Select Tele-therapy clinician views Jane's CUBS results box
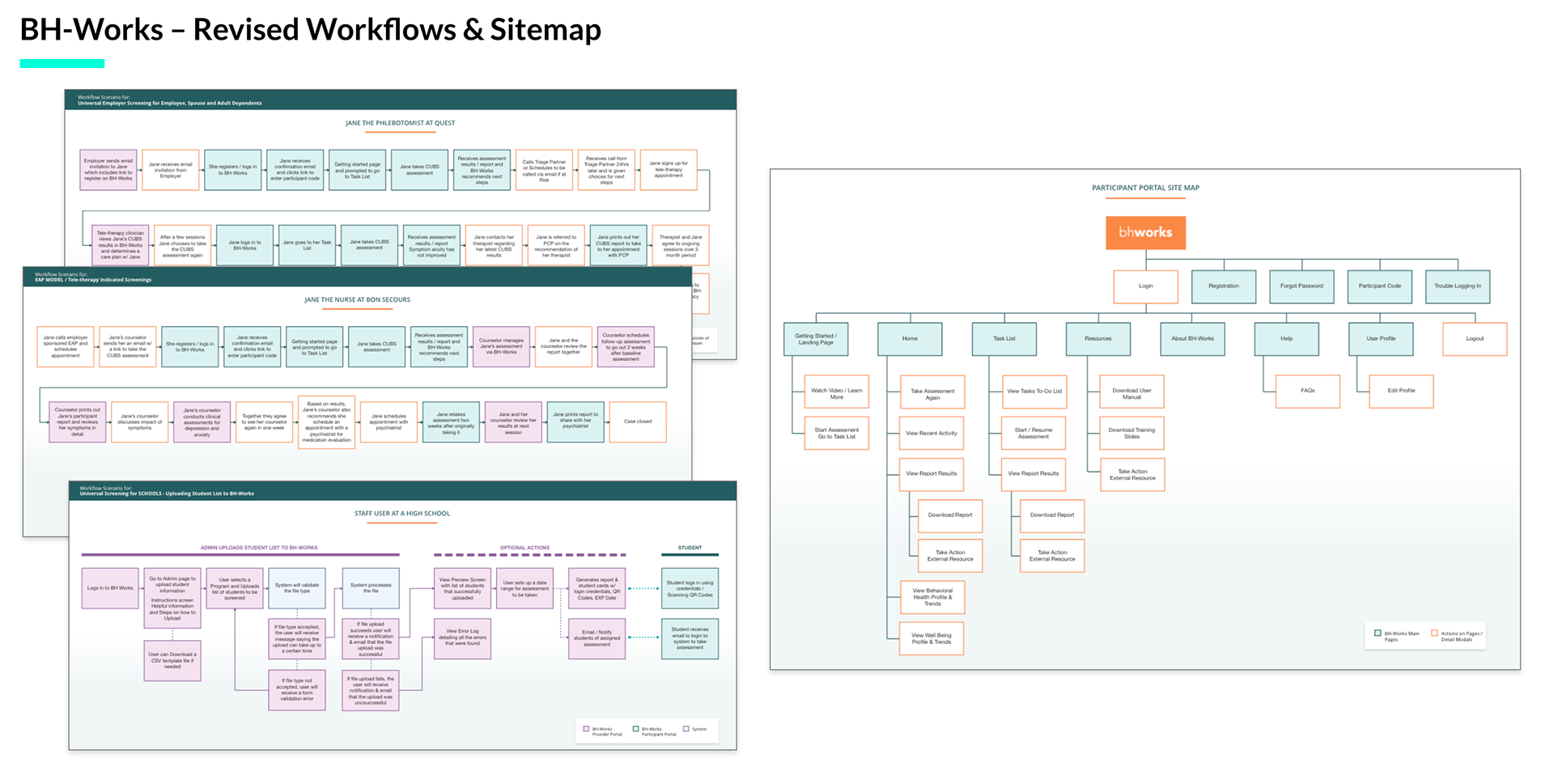 point(121,245)
